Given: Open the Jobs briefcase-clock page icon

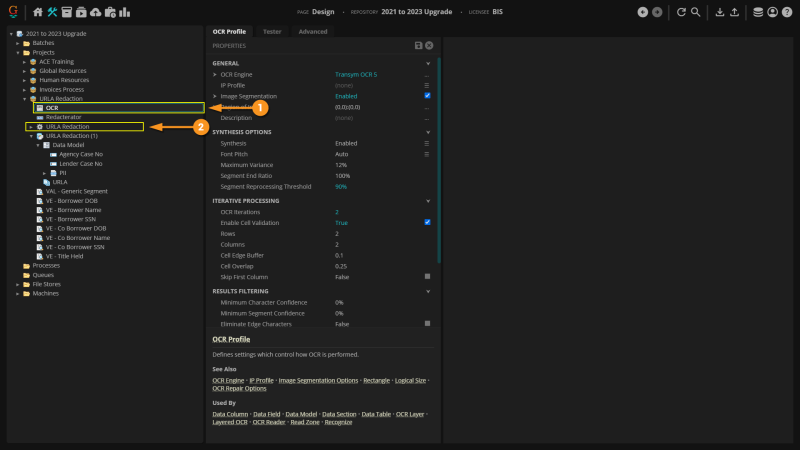Looking at the screenshot, I should click(110, 12).
